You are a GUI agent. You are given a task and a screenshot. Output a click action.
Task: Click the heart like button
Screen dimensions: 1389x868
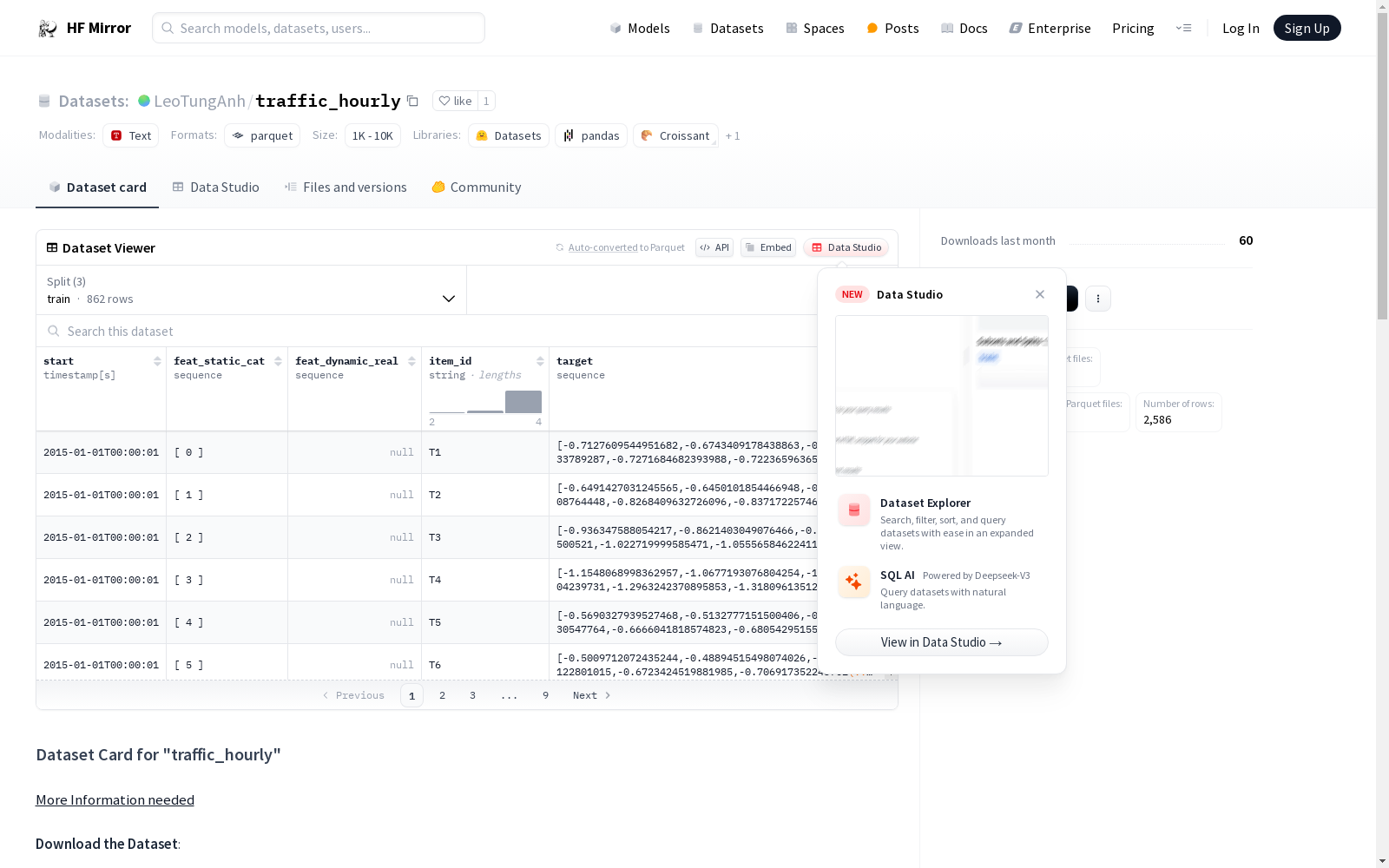click(x=455, y=101)
